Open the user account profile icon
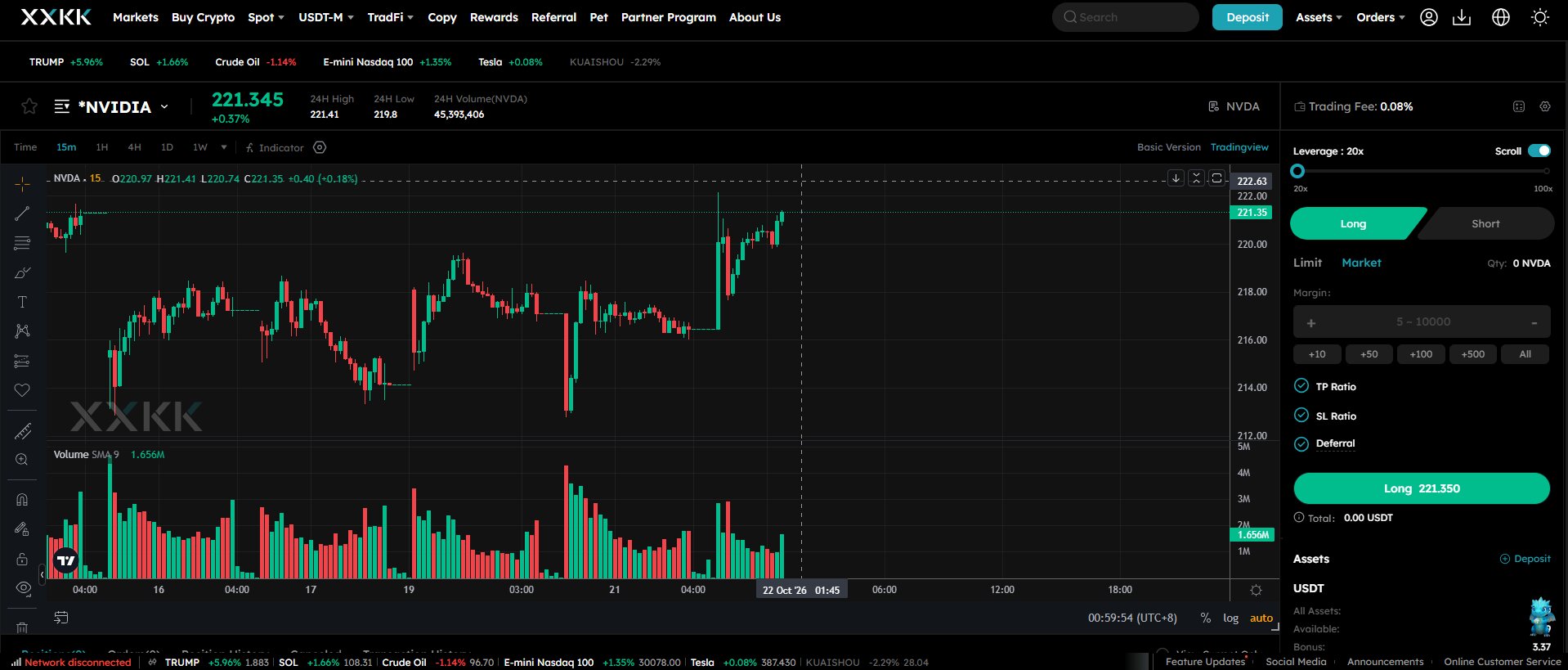Screen dimensions: 1568x670 coord(1429,17)
